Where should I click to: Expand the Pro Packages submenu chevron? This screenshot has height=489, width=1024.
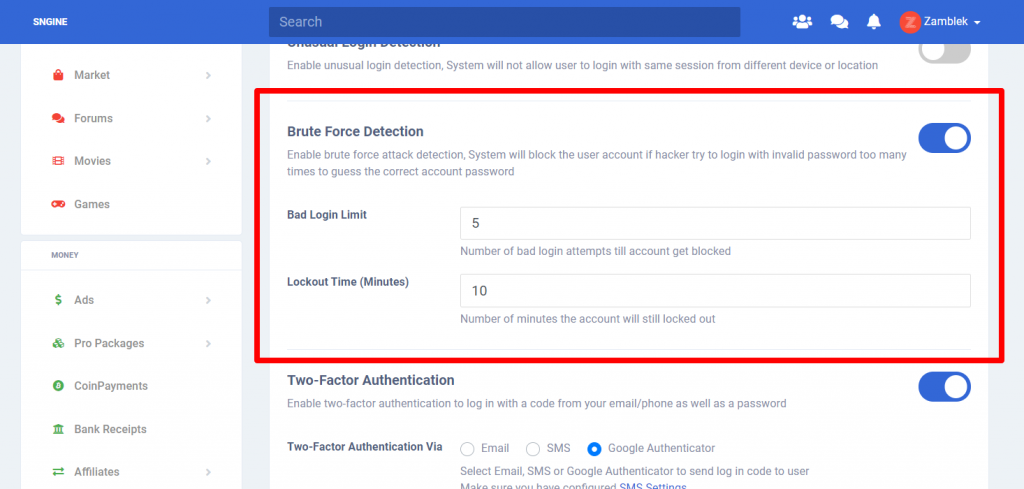tap(208, 343)
